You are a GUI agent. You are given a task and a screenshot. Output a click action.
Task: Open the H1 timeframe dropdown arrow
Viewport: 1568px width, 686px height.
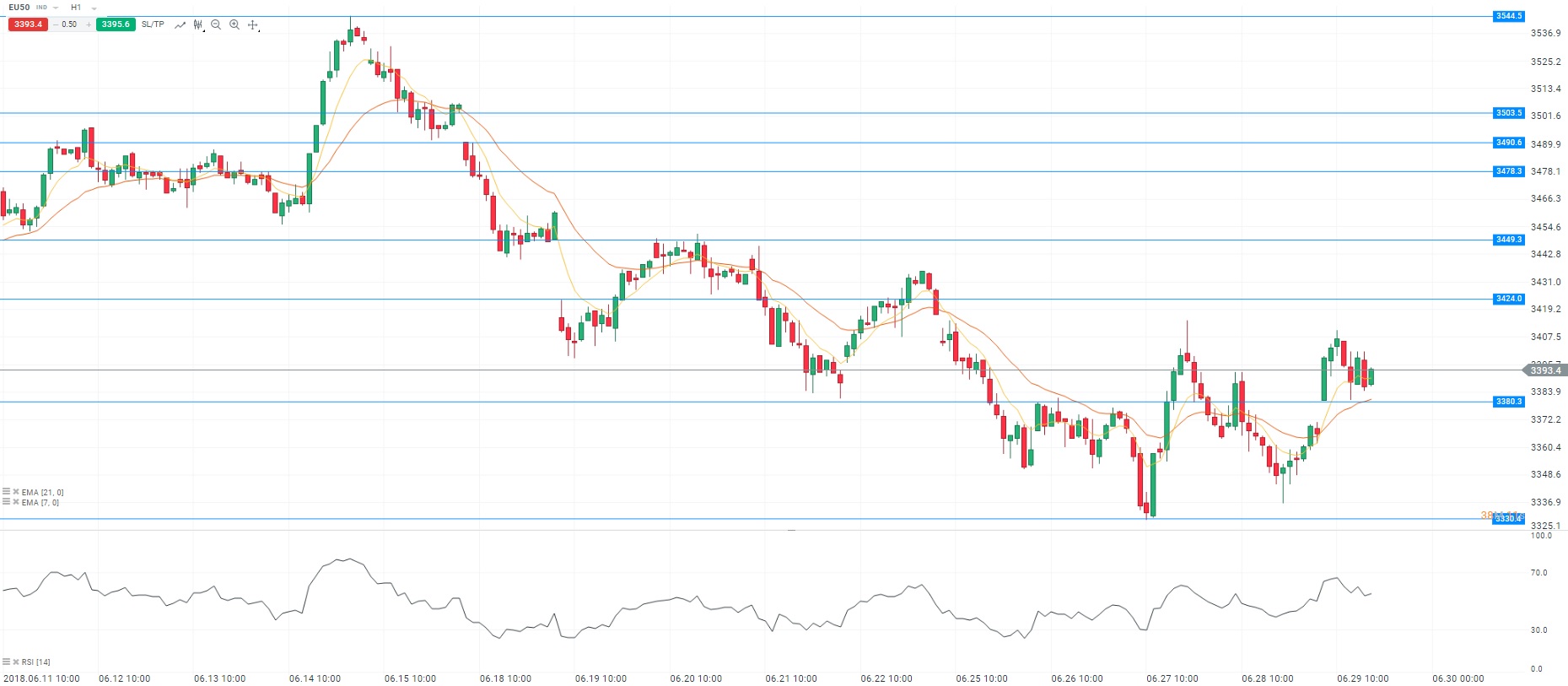coord(94,8)
